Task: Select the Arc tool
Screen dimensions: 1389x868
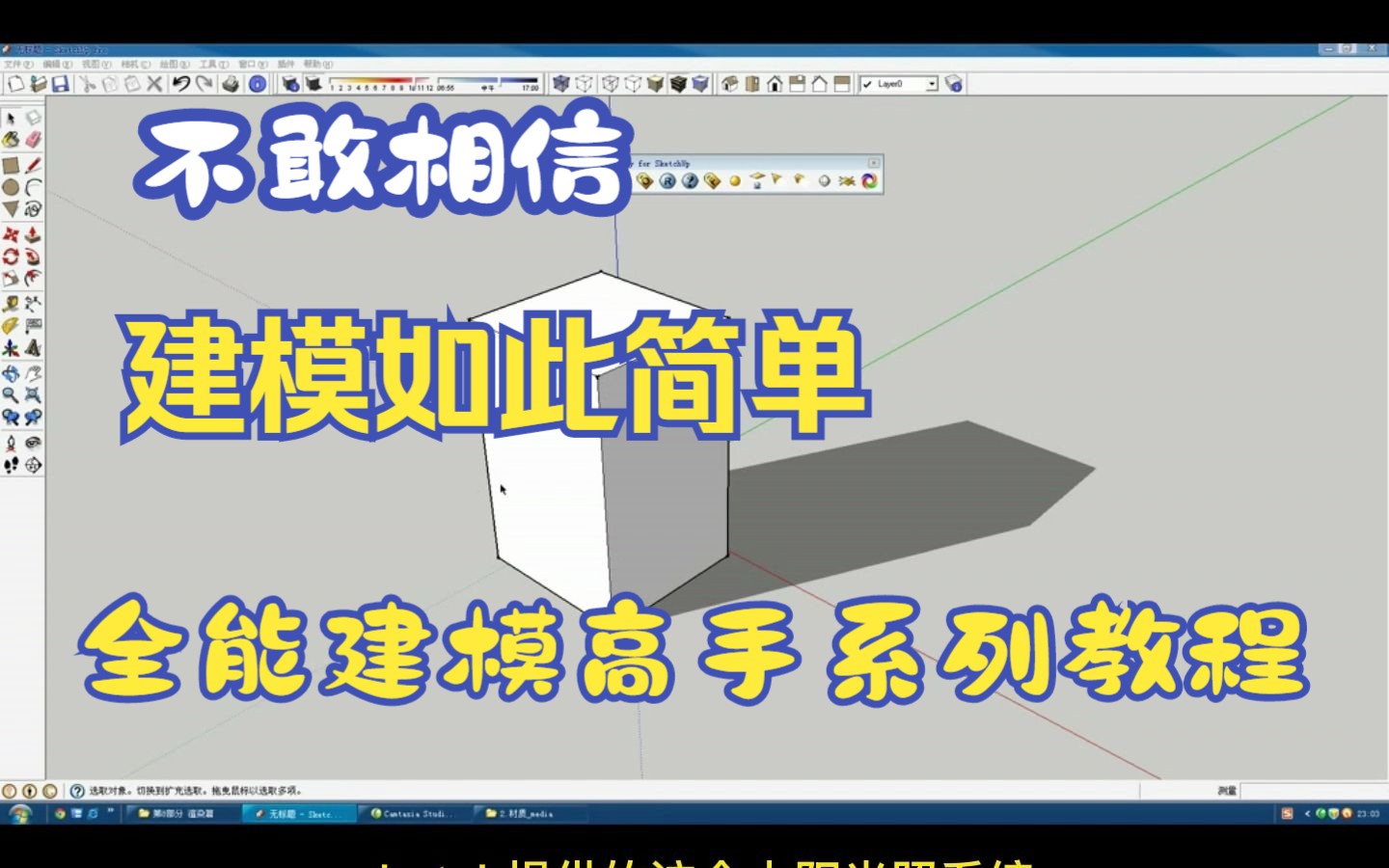Action: click(33, 187)
